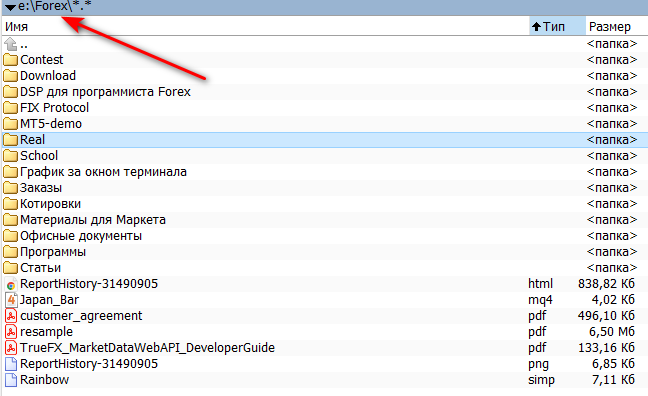Select the Материалы для Маркета folder icon

tap(11, 220)
